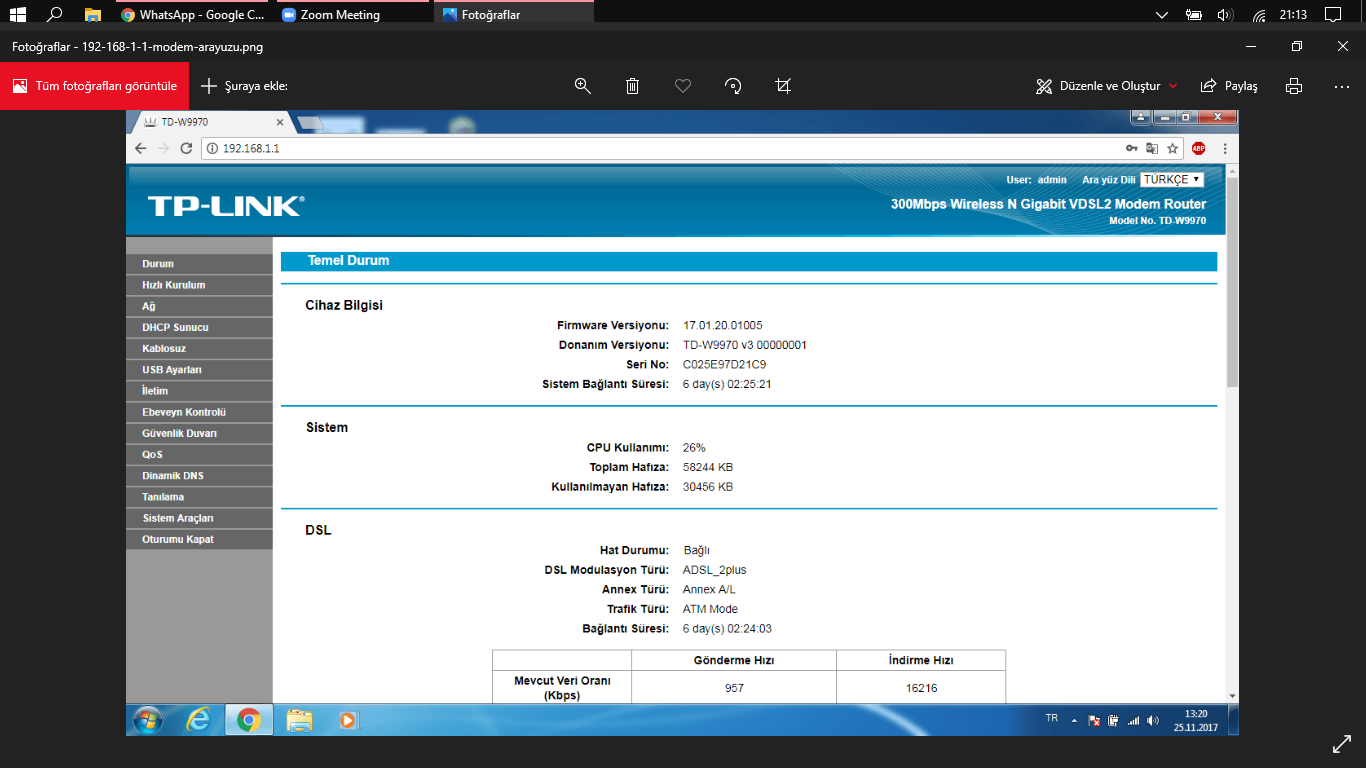Viewport: 1366px width, 768px height.
Task: Open the notification center icon
Action: coord(1332,15)
